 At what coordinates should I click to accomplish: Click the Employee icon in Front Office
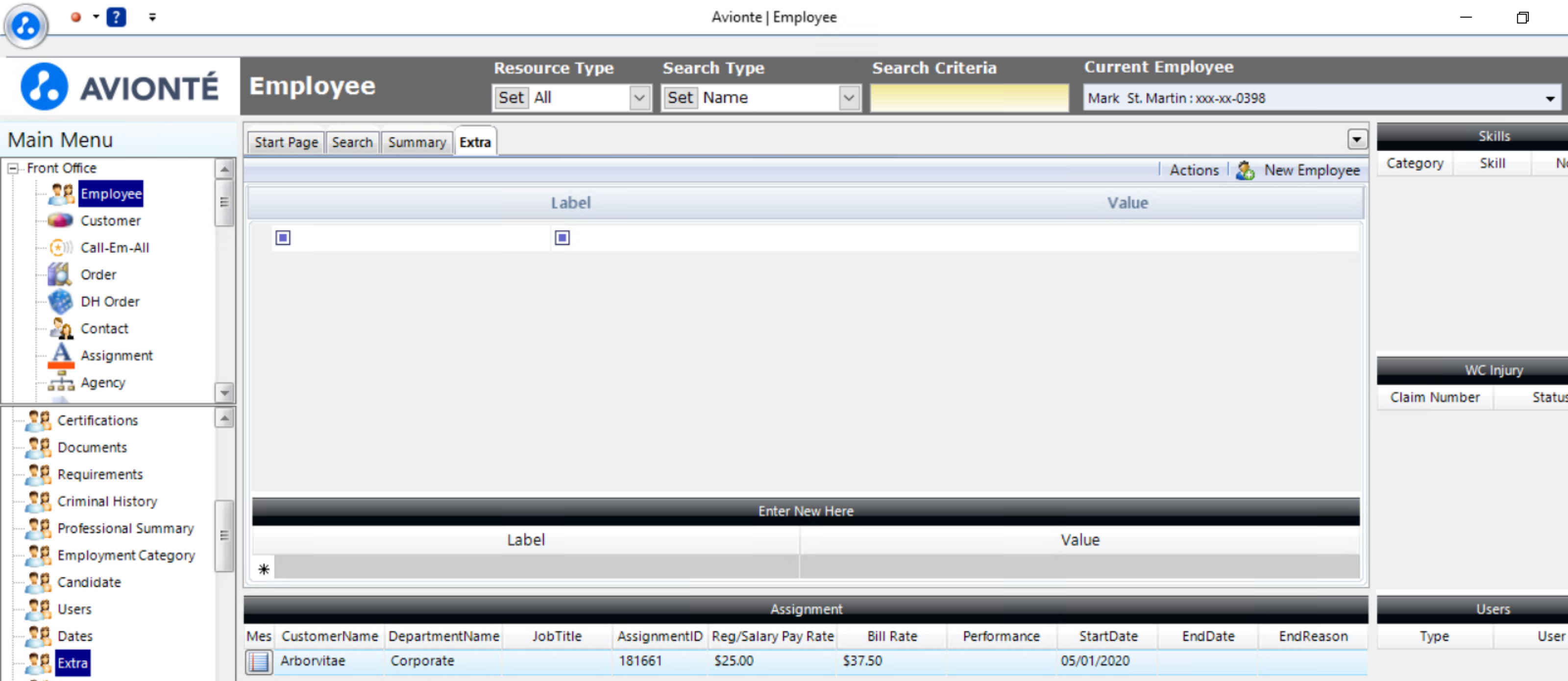(60, 194)
